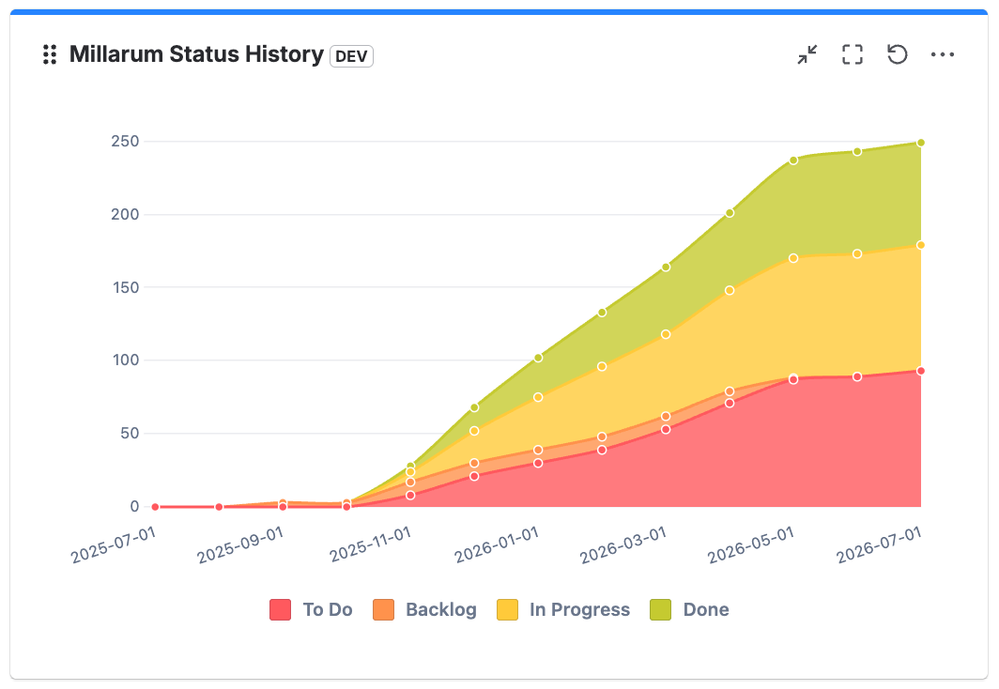Click the drag handle beside Millarum Status History

point(50,55)
